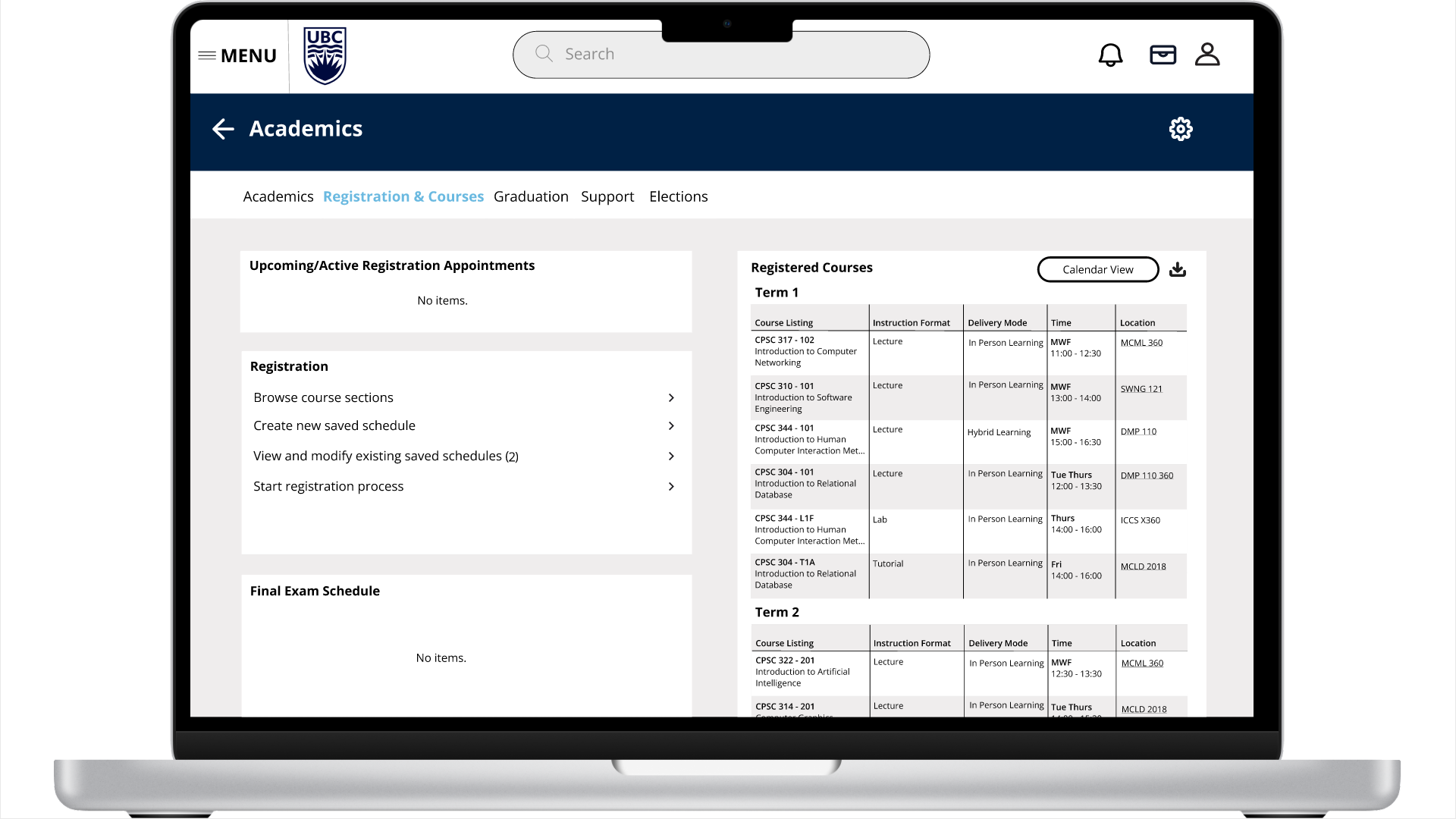Screen dimensions: 1456x819
Task: Go back using the Academics arrow
Action: coord(223,129)
